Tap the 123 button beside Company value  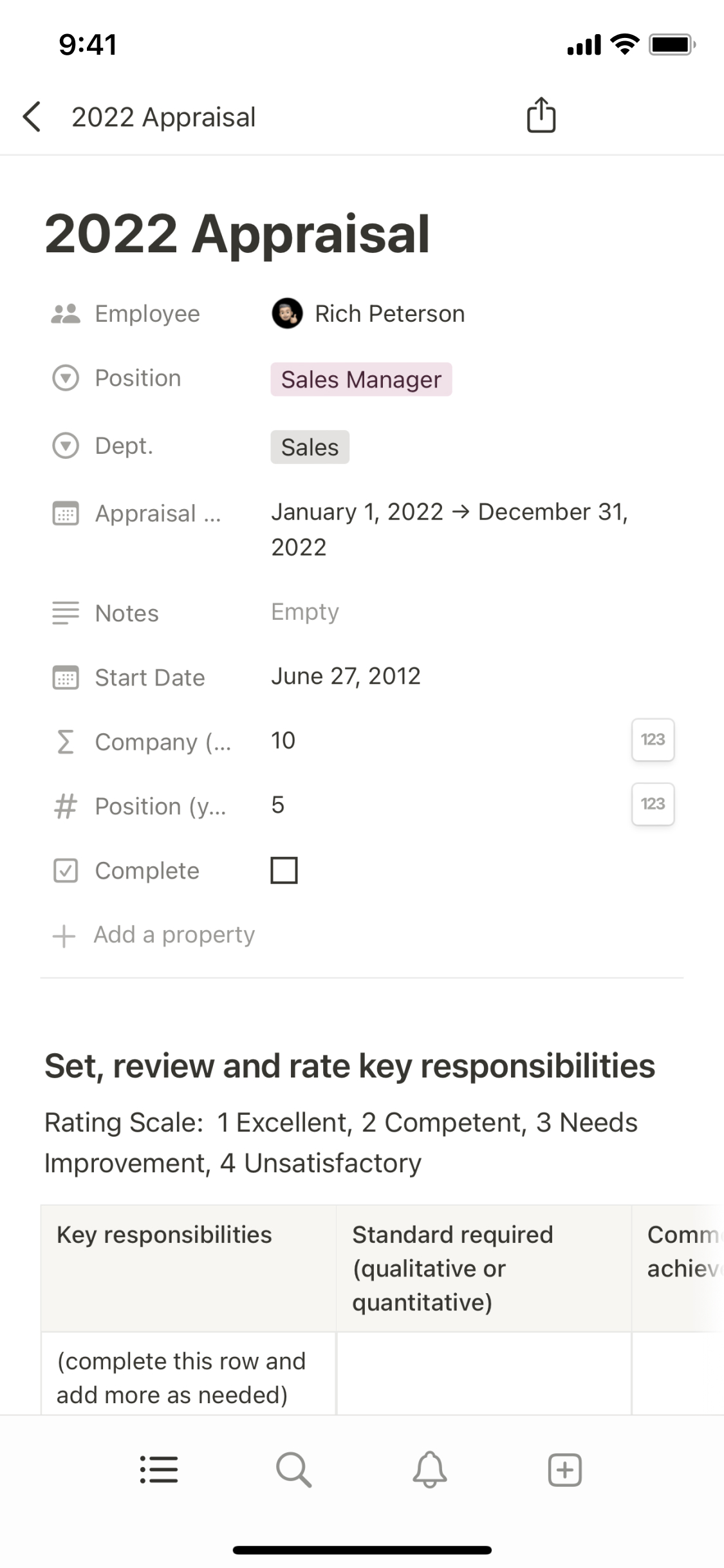(x=653, y=740)
